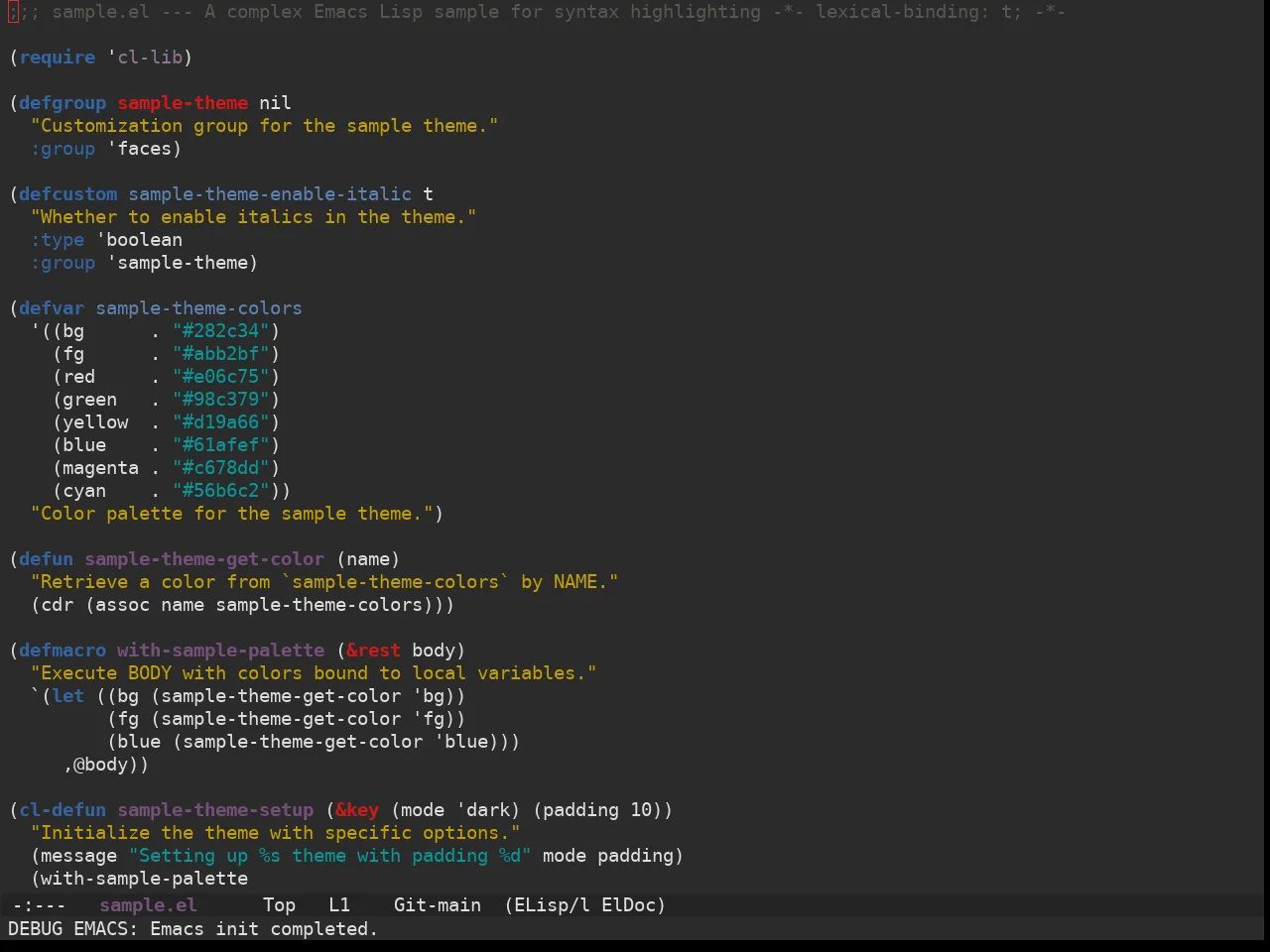
Task: Click the defun keyword
Action: (47, 559)
